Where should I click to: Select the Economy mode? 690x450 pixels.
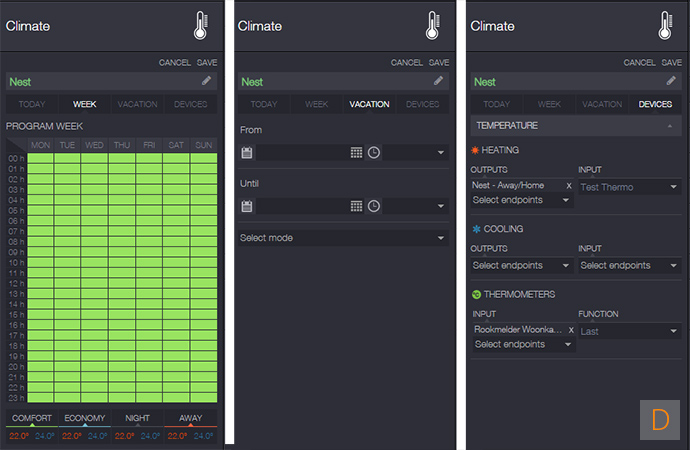click(84, 418)
